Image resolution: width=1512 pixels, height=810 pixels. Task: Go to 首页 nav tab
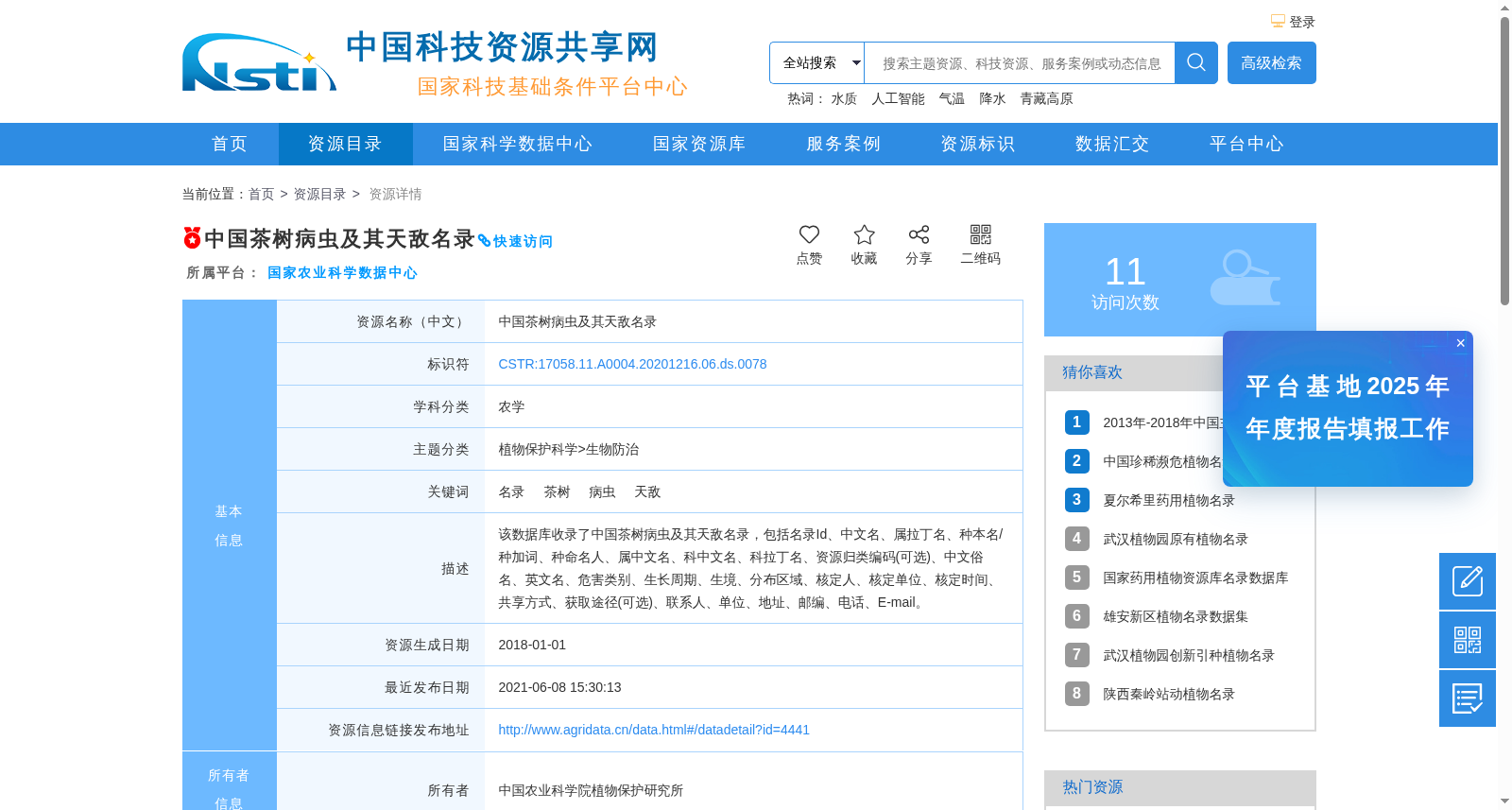230,144
